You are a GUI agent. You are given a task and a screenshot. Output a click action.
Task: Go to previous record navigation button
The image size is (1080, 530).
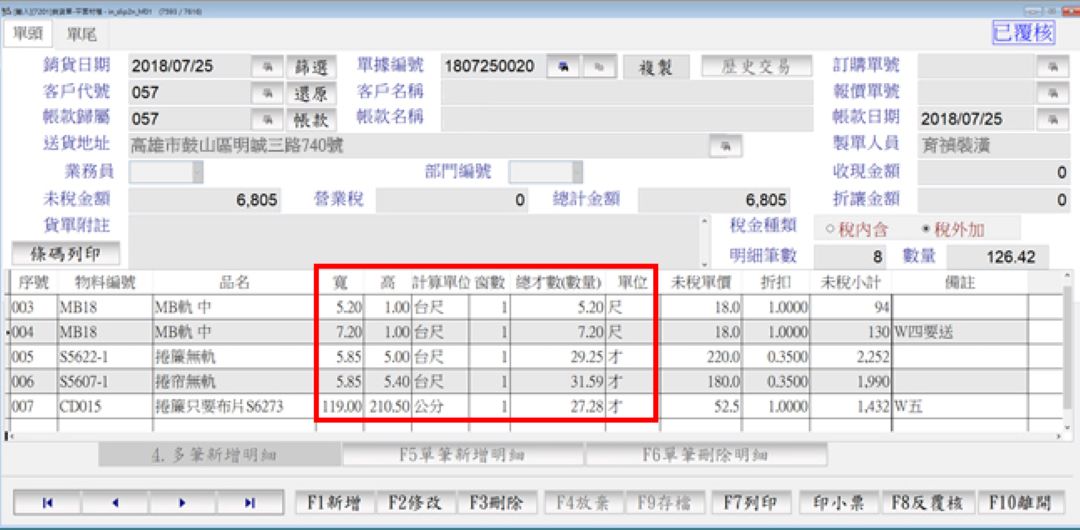tap(115, 503)
